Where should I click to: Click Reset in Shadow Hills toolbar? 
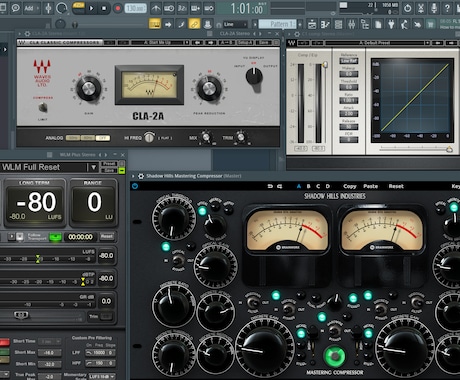coord(396,186)
